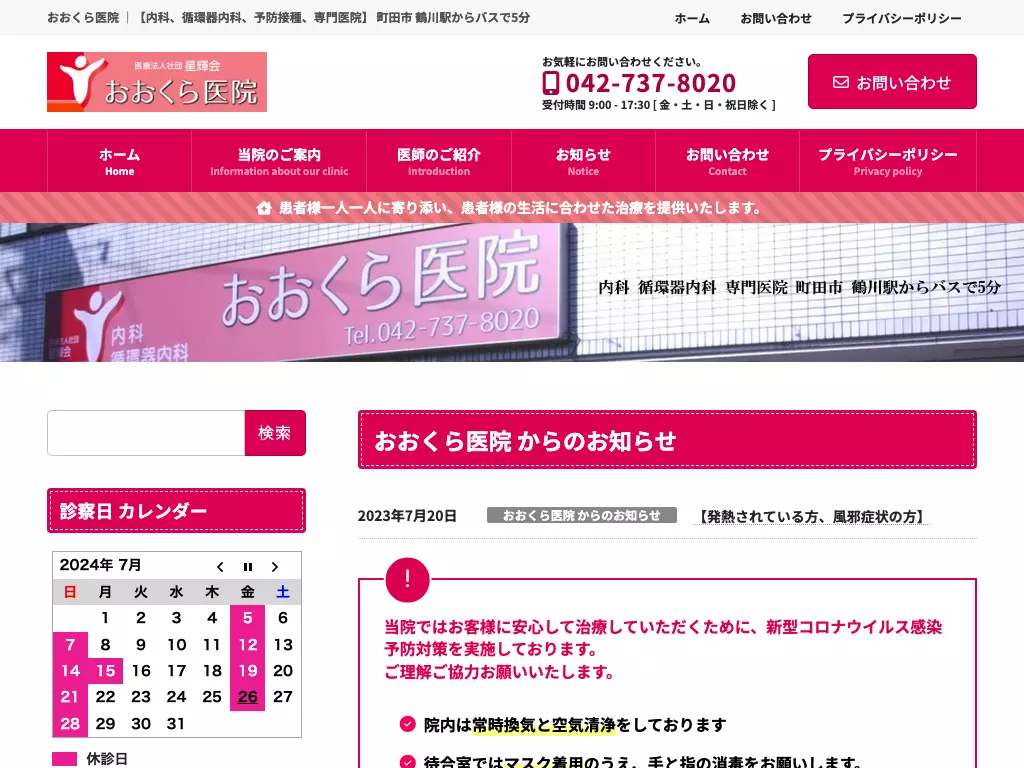Go to next month in calendar

tap(275, 567)
